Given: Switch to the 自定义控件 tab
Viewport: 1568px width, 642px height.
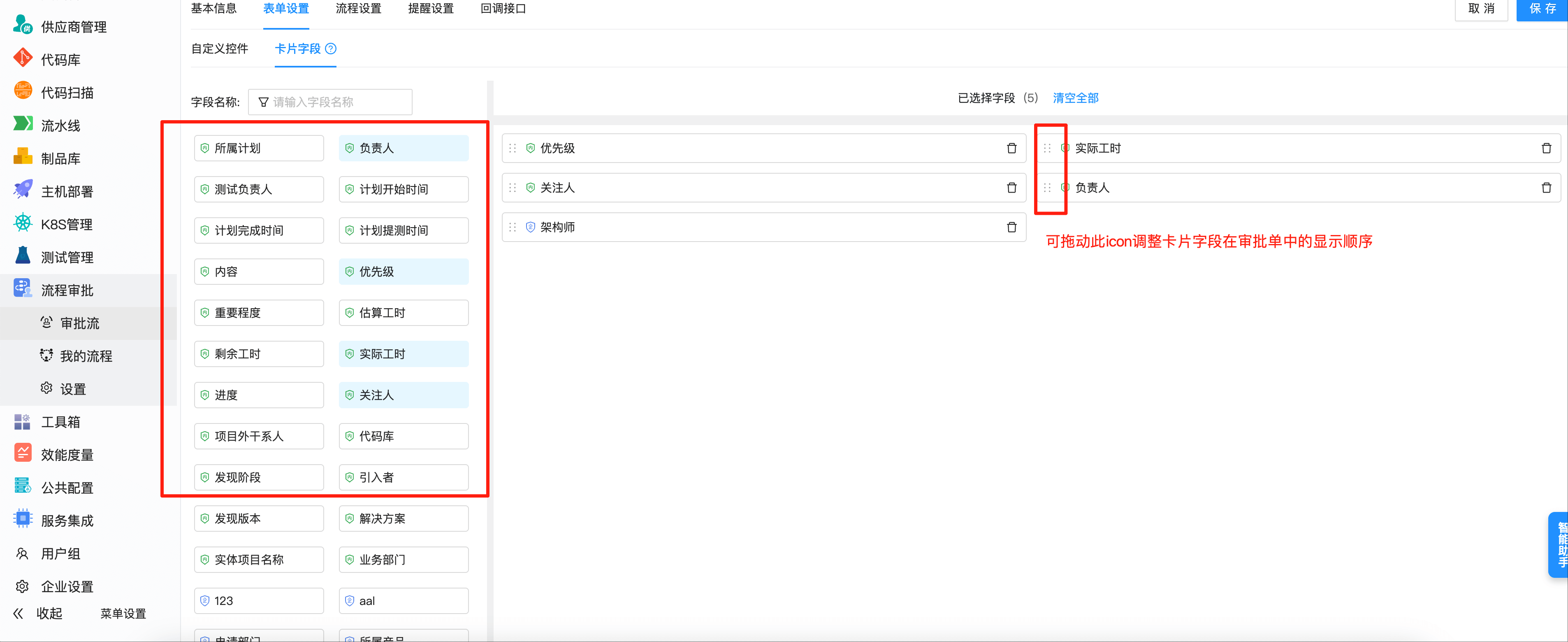Looking at the screenshot, I should [219, 49].
